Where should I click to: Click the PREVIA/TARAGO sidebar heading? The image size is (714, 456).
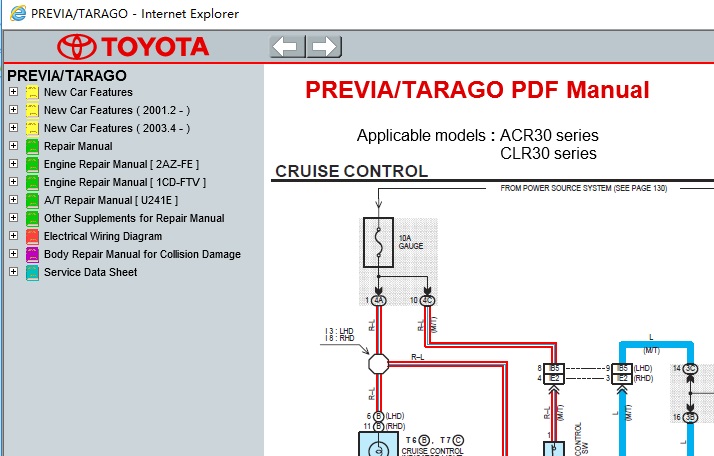(x=67, y=75)
